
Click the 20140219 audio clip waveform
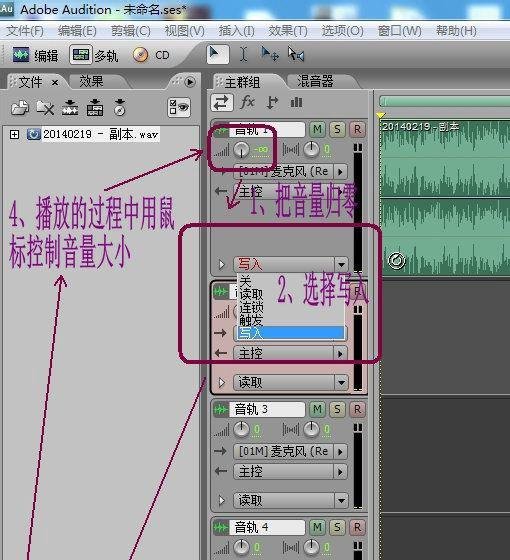tap(445, 199)
